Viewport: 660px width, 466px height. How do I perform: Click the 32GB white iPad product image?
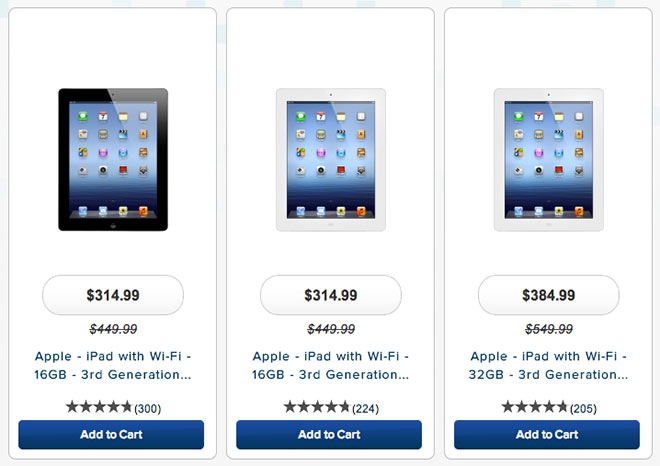[x=548, y=160]
